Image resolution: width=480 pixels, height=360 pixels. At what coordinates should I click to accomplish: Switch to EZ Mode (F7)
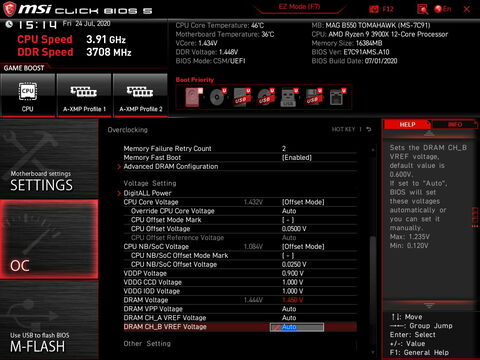tap(299, 7)
